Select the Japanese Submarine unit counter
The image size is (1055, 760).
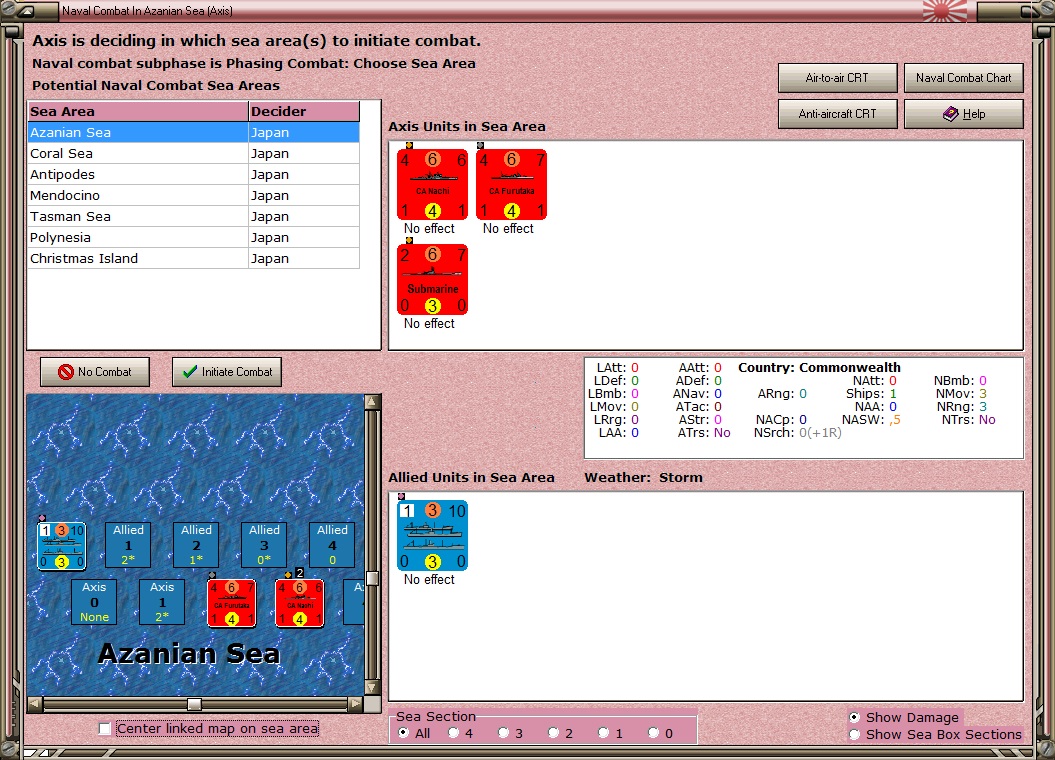(x=432, y=279)
